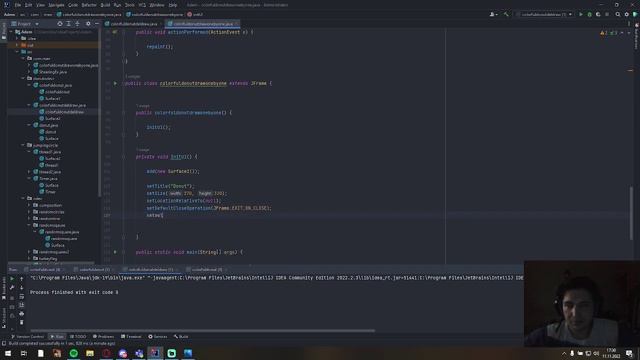Open IDE settings gear in the top toolbar
This screenshot has height=360, width=640.
point(627,14)
